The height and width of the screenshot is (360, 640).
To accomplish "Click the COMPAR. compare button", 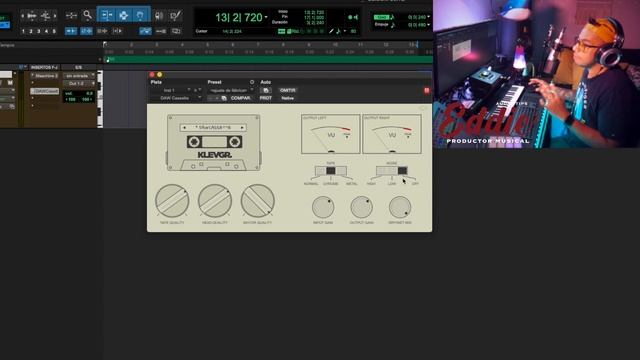I will click(241, 98).
